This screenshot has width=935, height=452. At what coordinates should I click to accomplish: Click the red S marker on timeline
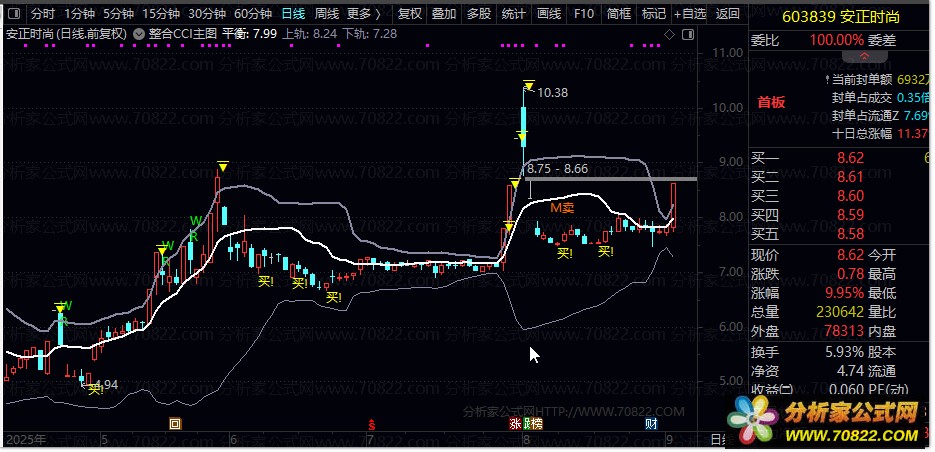click(x=371, y=425)
